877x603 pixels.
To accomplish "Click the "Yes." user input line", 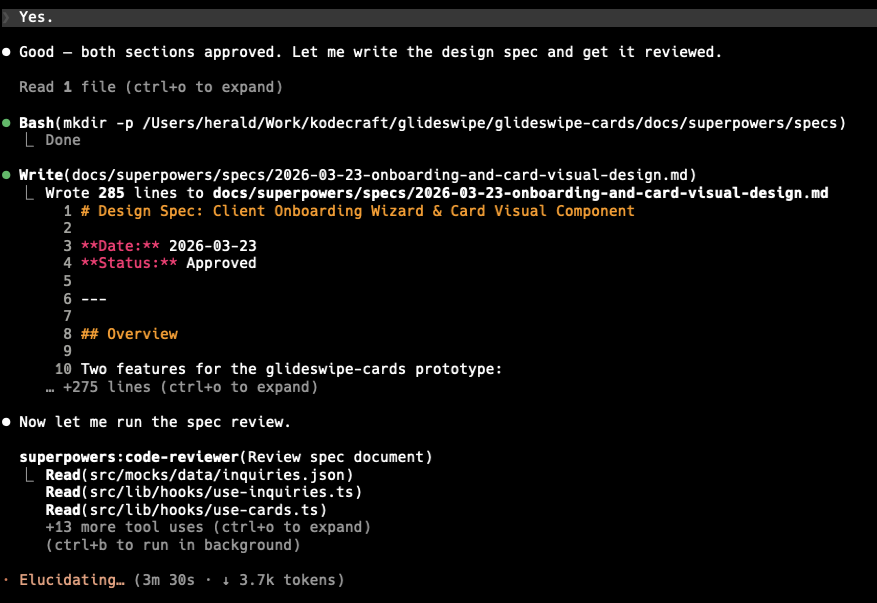I will (37, 17).
